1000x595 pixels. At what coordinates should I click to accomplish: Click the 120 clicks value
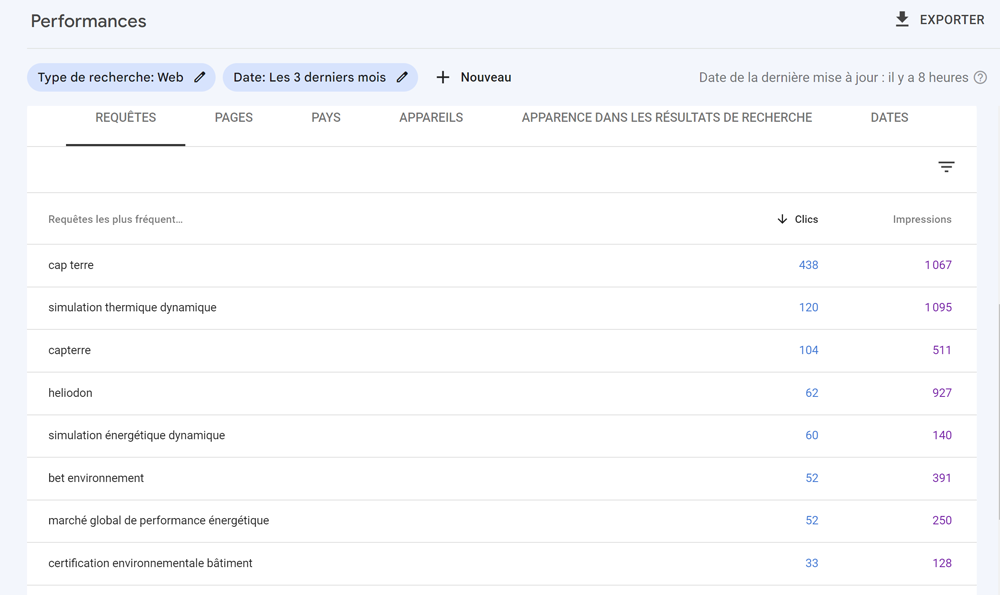808,307
